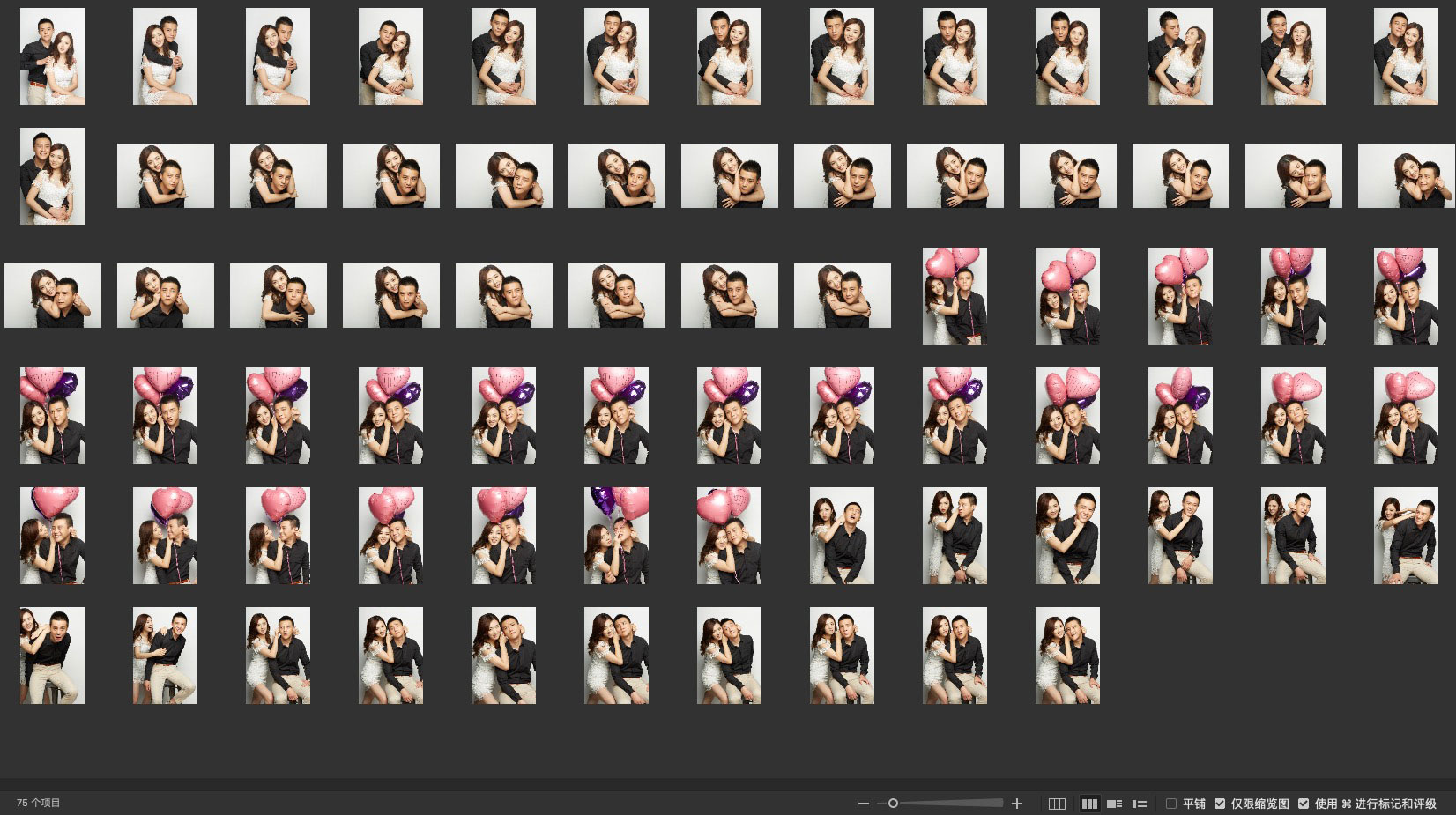Select first thumbnail in the bottom row
Image resolution: width=1456 pixels, height=815 pixels.
click(x=52, y=656)
